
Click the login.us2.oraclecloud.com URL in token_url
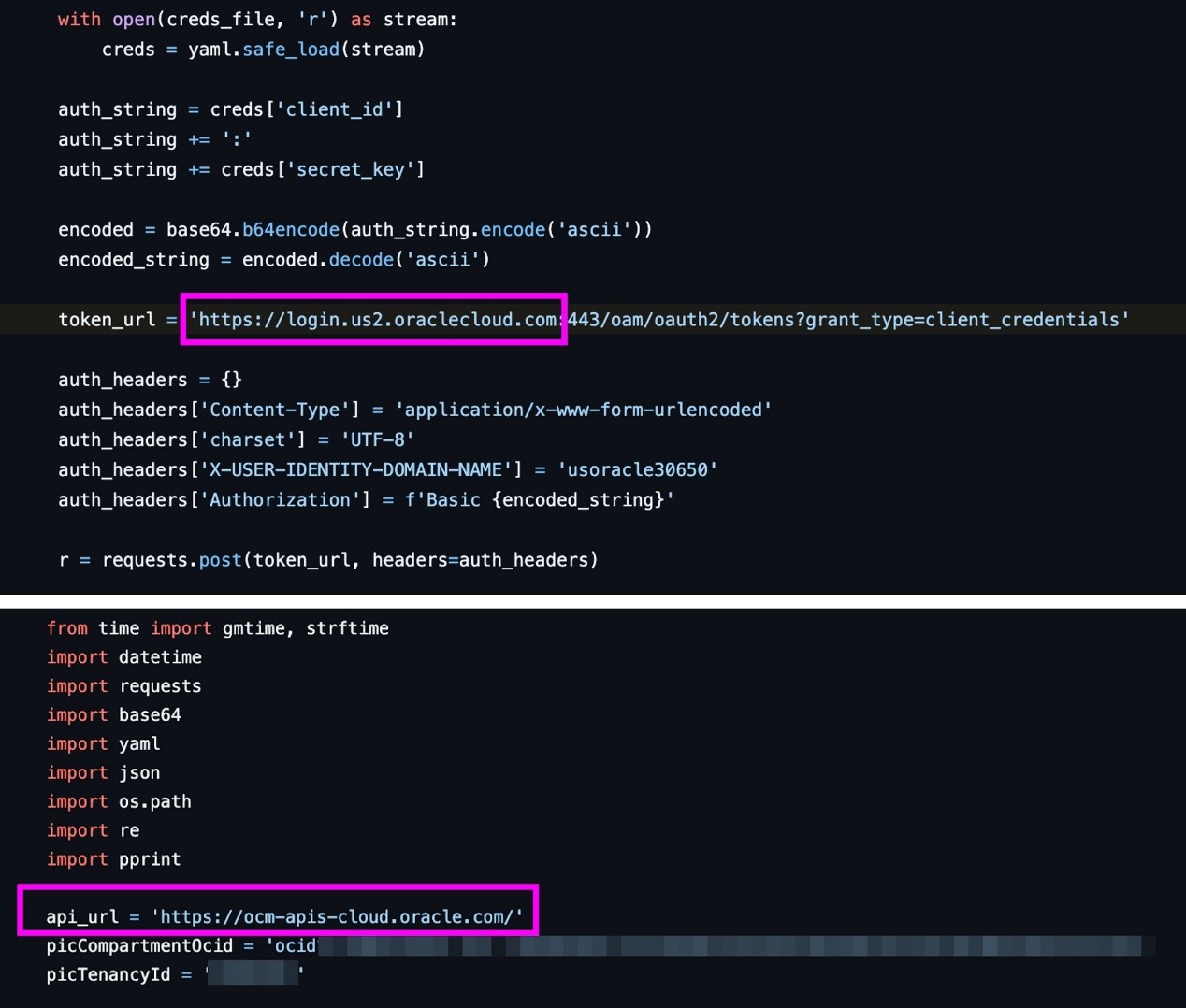pyautogui.click(x=374, y=320)
